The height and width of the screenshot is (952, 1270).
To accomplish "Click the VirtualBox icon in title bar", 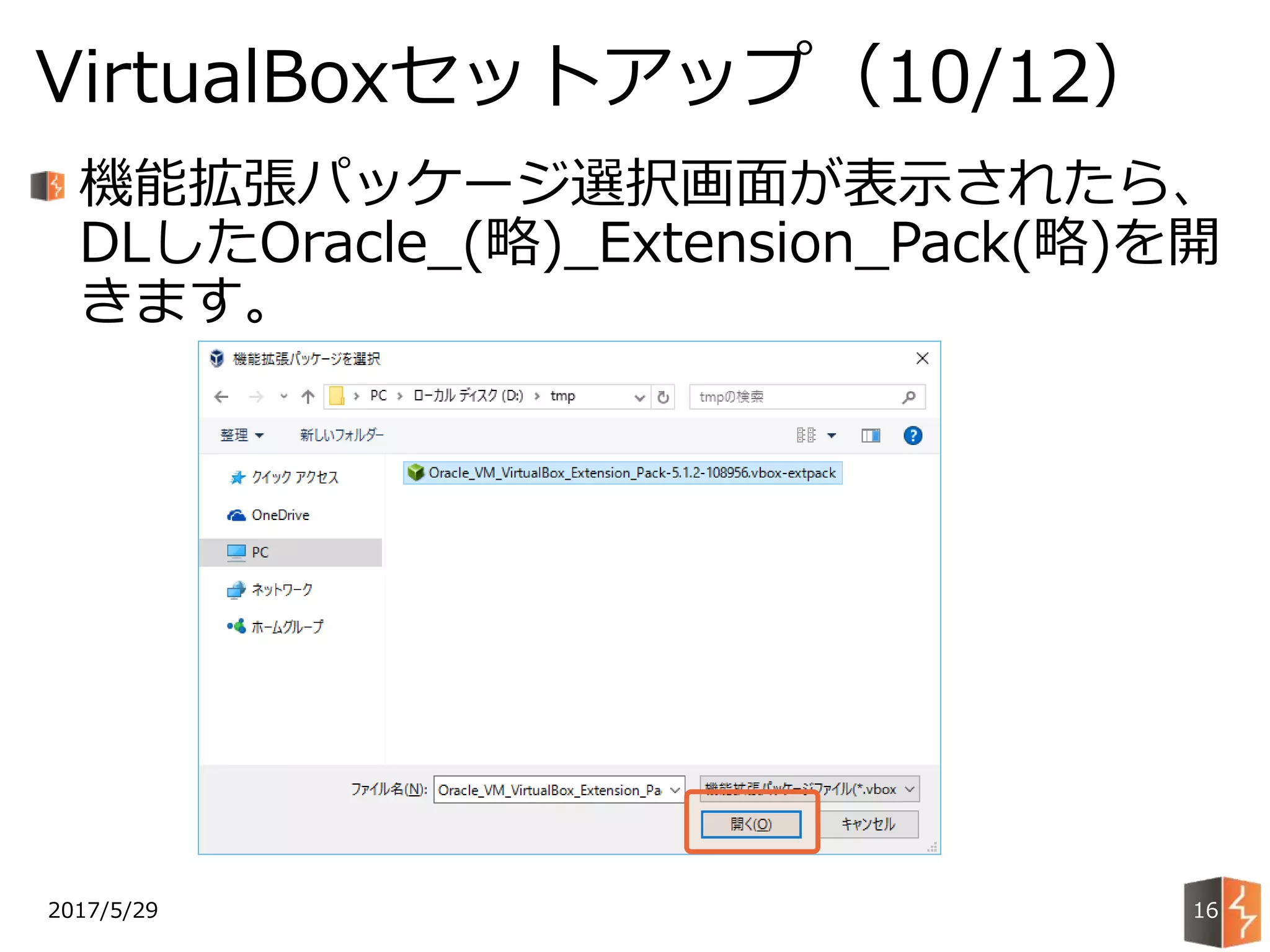I will coord(216,358).
